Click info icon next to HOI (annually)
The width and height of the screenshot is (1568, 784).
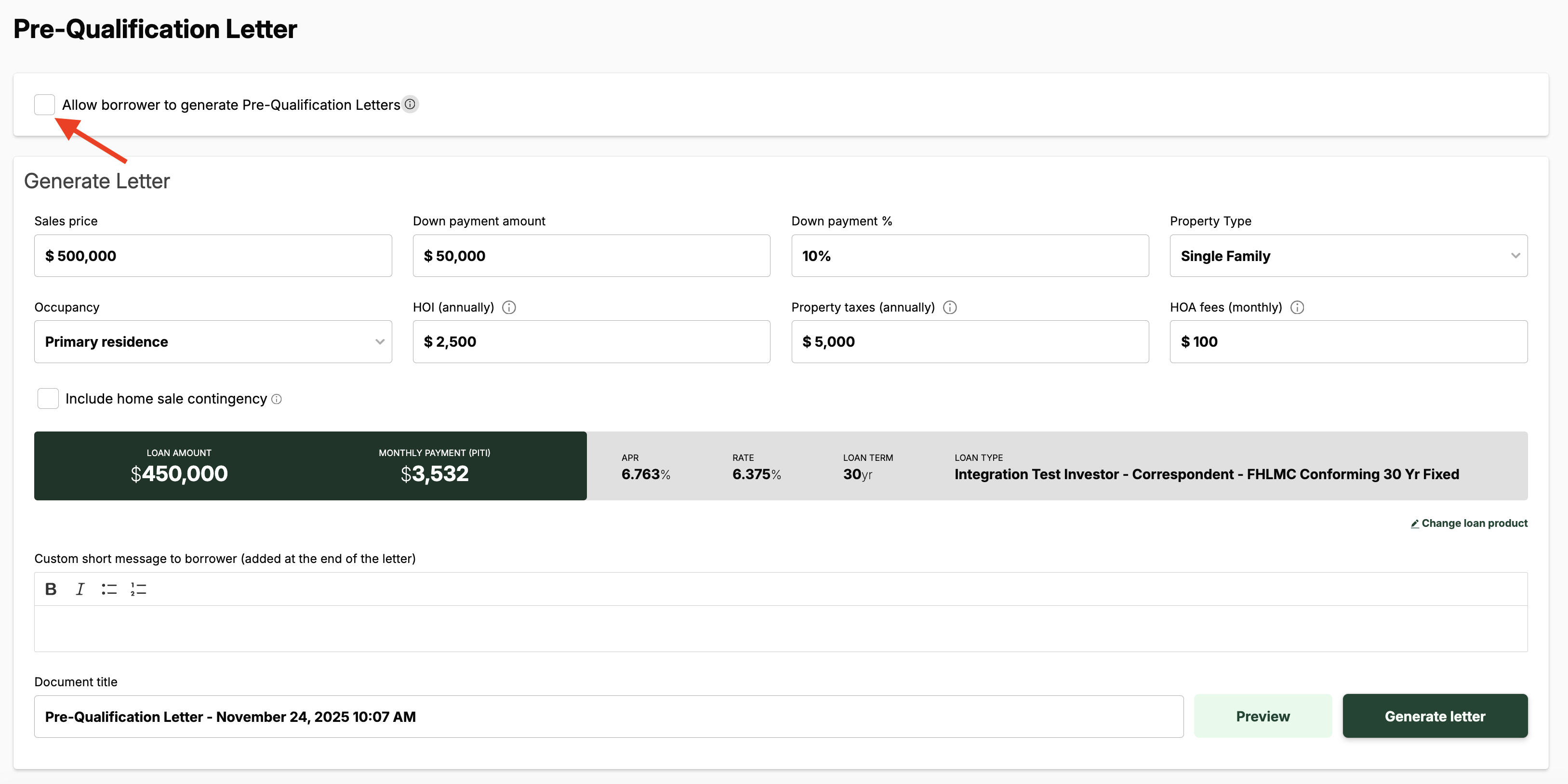(509, 307)
